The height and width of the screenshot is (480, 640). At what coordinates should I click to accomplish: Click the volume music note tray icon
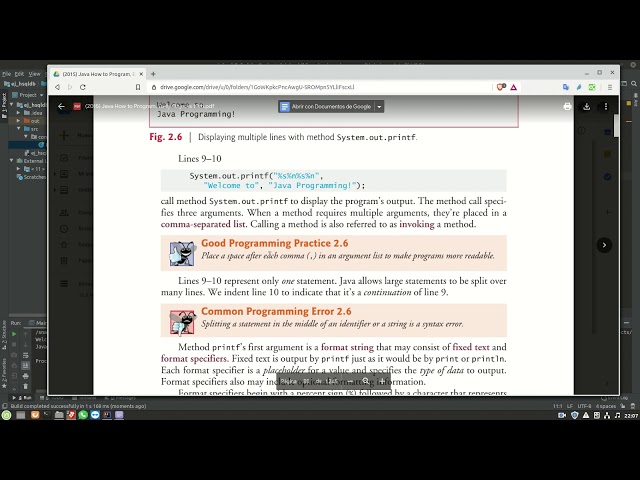coord(617,416)
